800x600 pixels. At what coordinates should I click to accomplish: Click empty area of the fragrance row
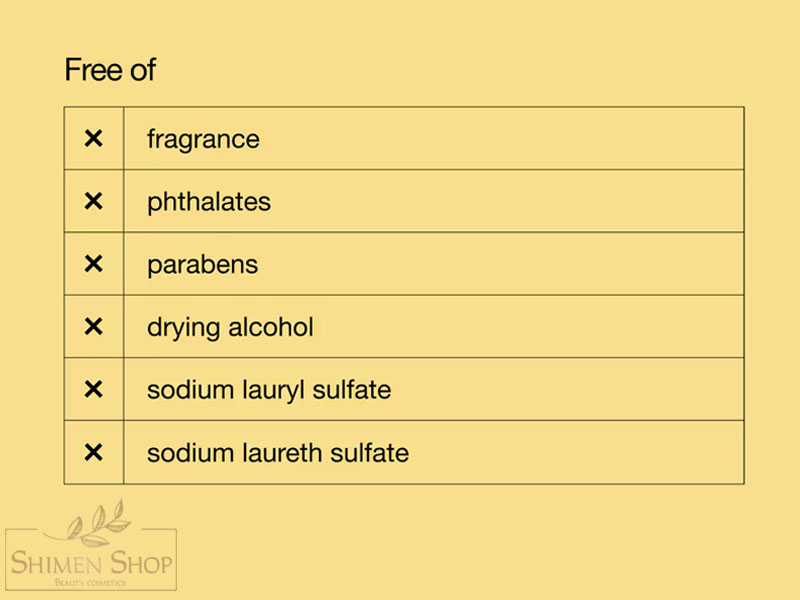tap(500, 138)
